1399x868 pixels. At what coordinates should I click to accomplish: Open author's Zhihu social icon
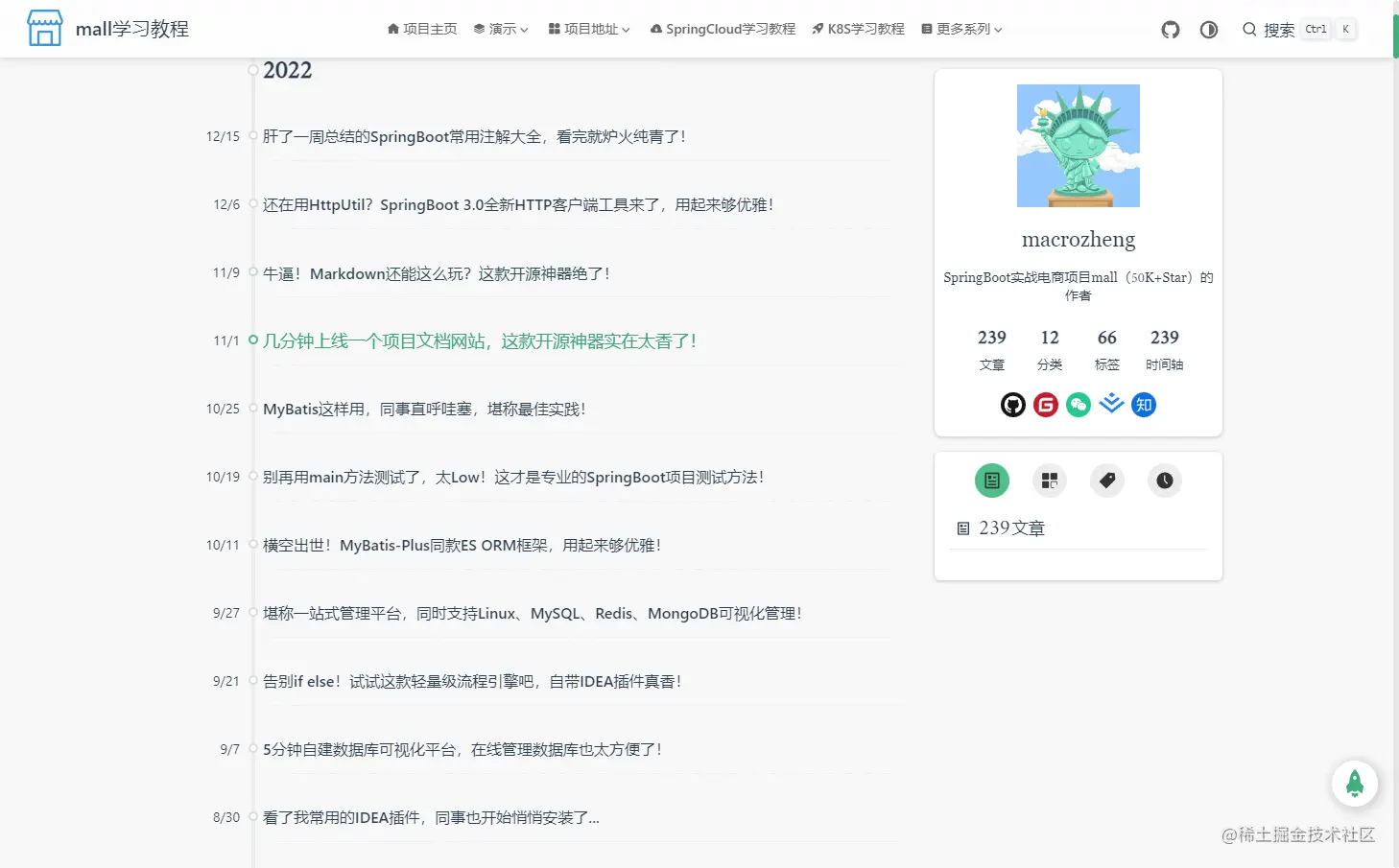pyautogui.click(x=1144, y=405)
